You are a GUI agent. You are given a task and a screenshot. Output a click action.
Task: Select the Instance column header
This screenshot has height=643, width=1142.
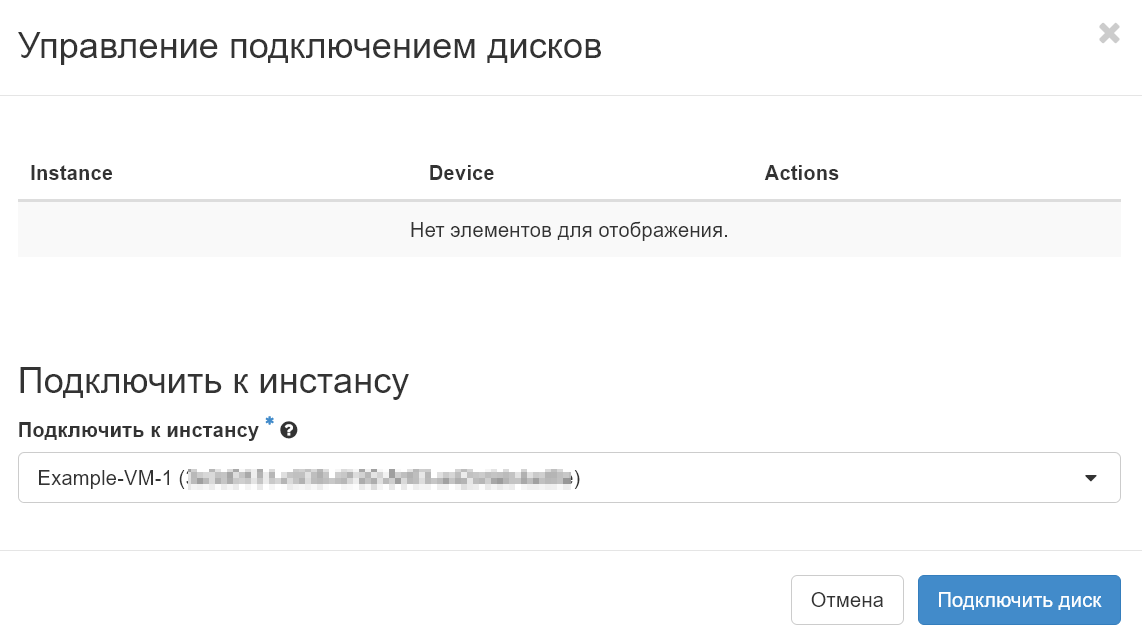(x=71, y=173)
